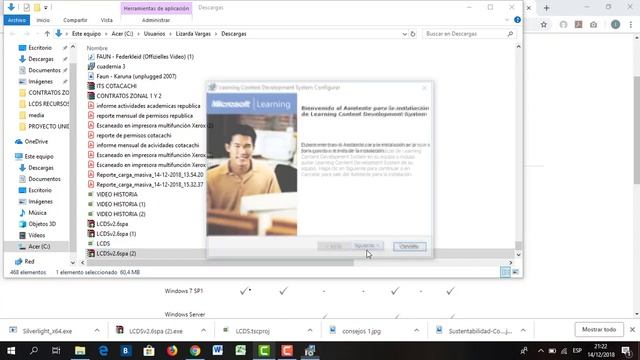Click Siguiente button in the installer wizard
This screenshot has height=360, width=640.
[x=367, y=246]
